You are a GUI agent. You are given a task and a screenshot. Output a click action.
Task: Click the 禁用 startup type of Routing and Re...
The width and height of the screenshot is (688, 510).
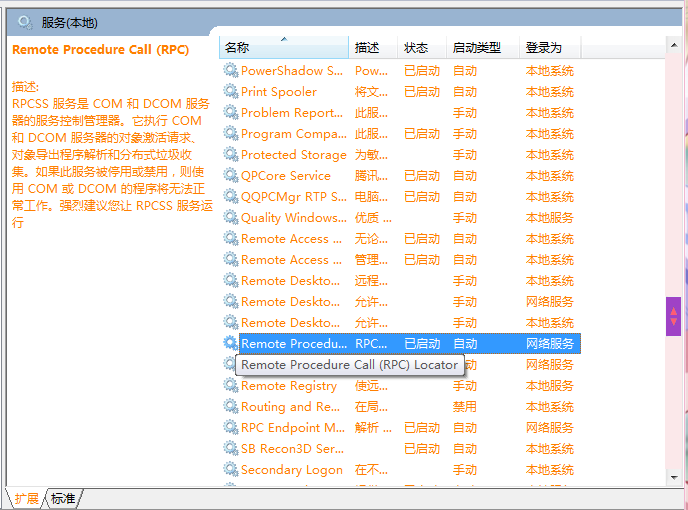465,407
